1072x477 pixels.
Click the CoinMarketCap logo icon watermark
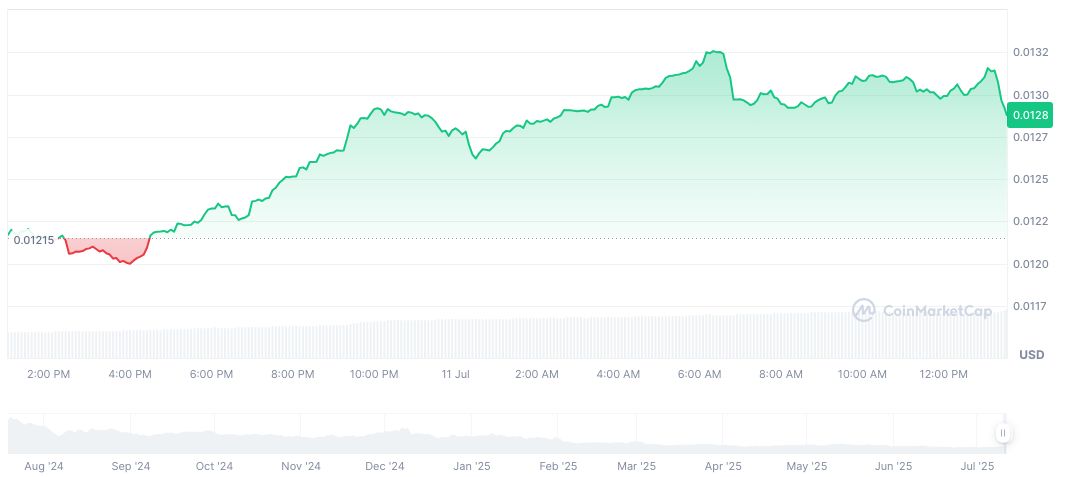[863, 311]
